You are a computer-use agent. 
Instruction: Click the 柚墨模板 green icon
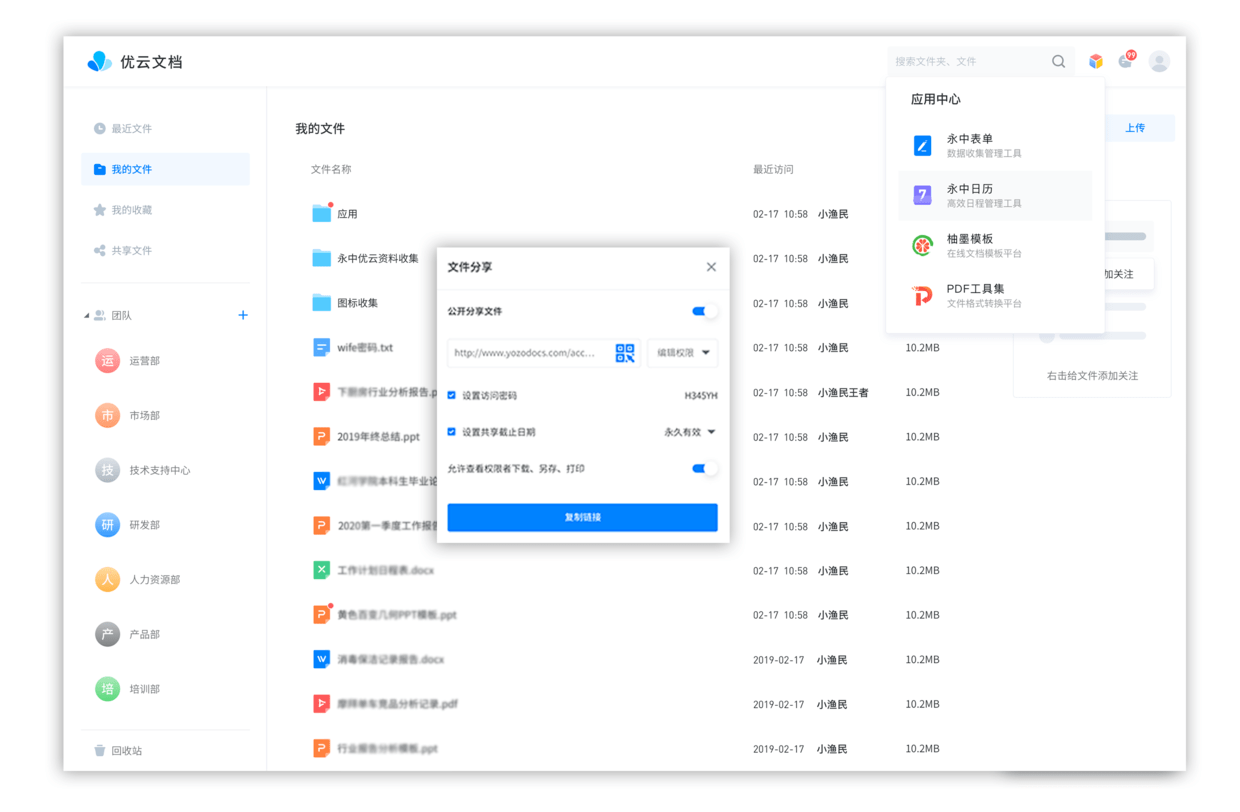(x=922, y=245)
